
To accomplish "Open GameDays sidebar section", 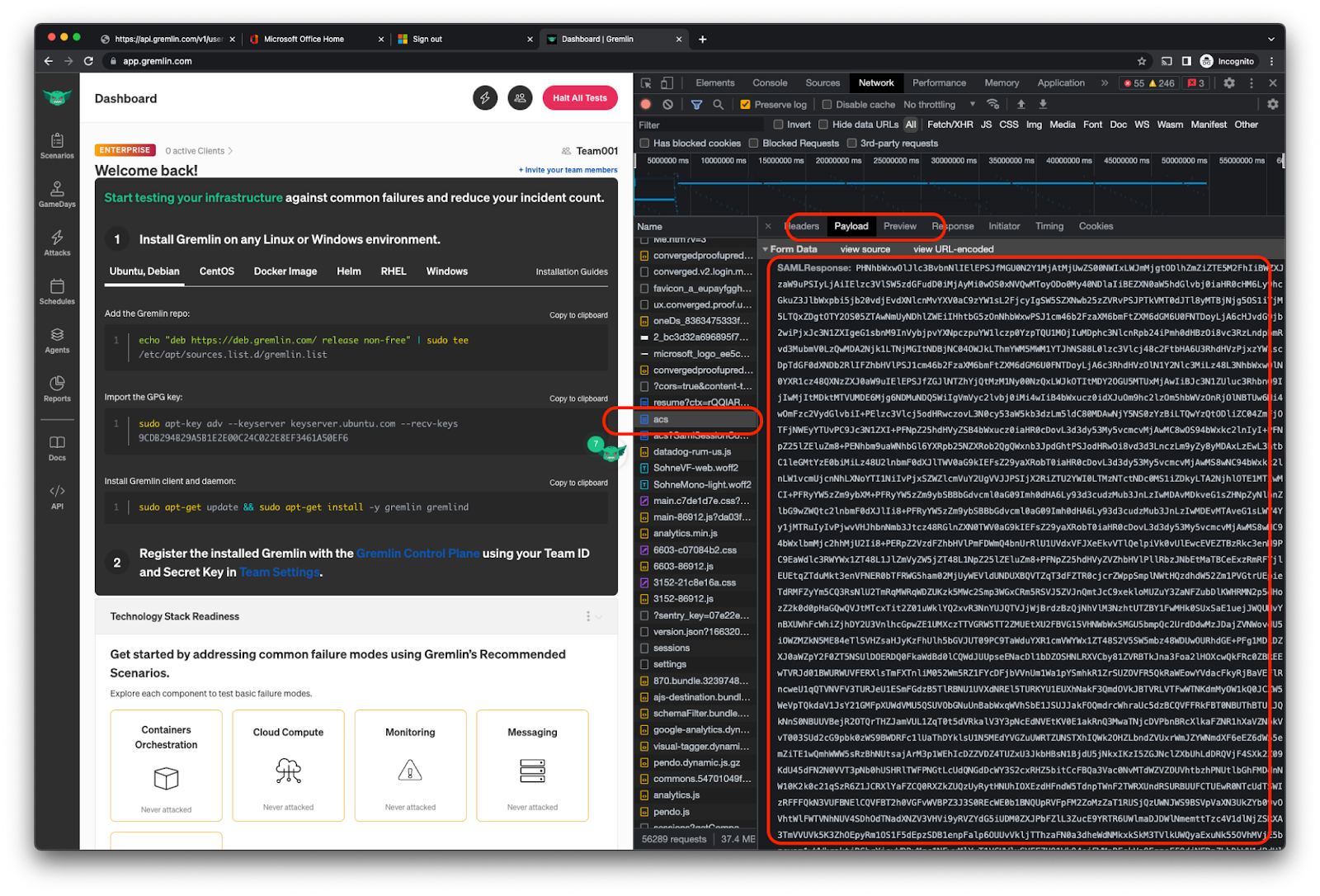I will [x=57, y=195].
